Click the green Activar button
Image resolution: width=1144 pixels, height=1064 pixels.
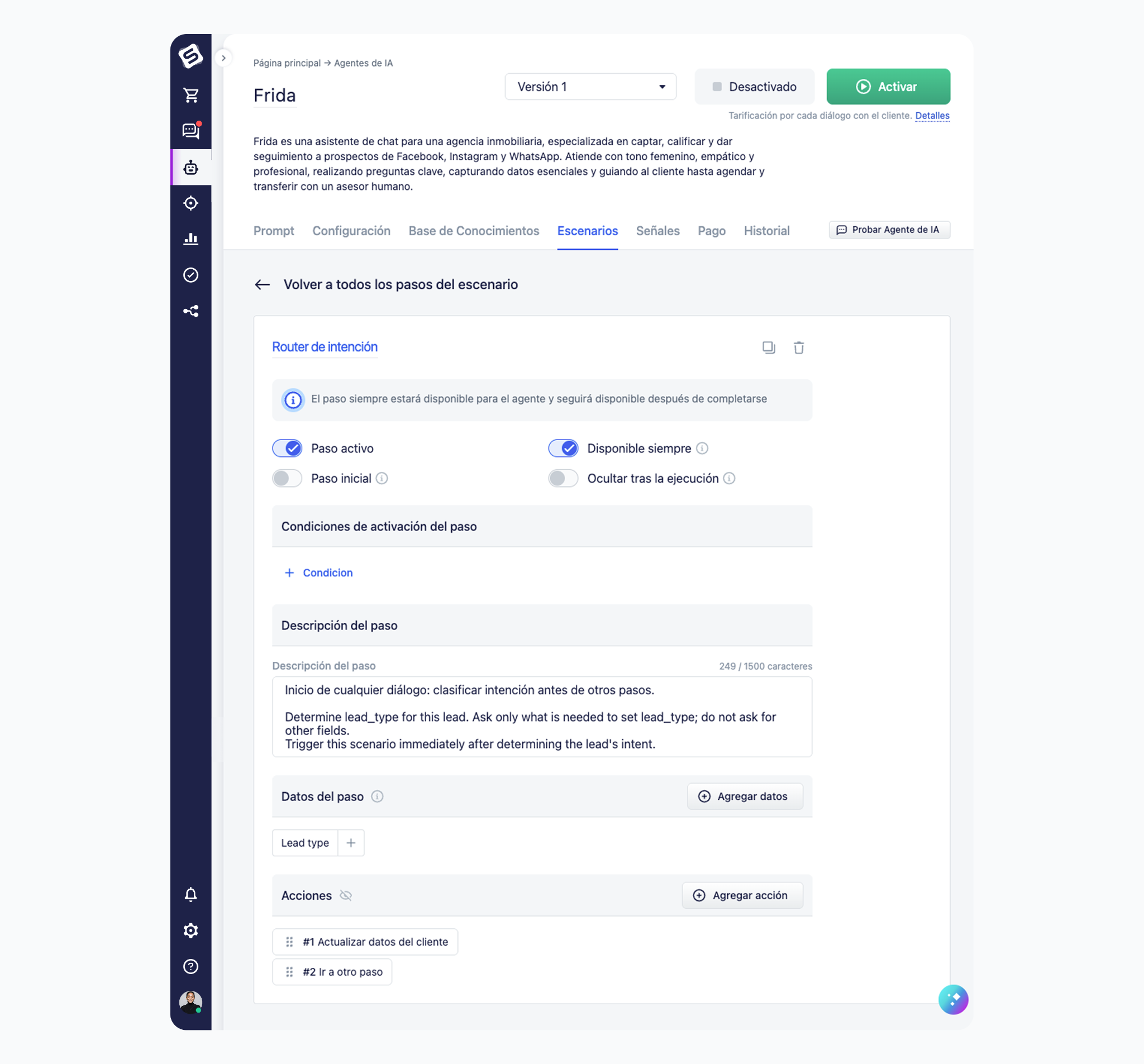pyautogui.click(x=889, y=87)
